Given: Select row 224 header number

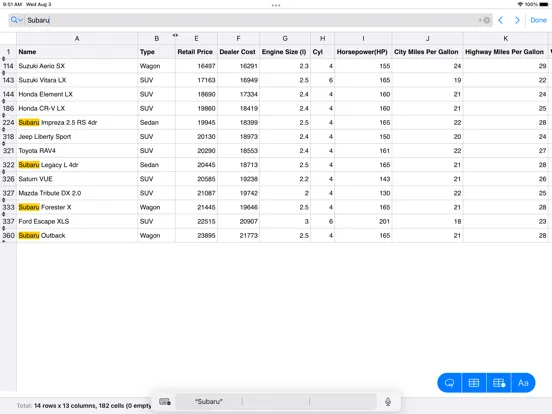Looking at the screenshot, I should [x=8, y=123].
